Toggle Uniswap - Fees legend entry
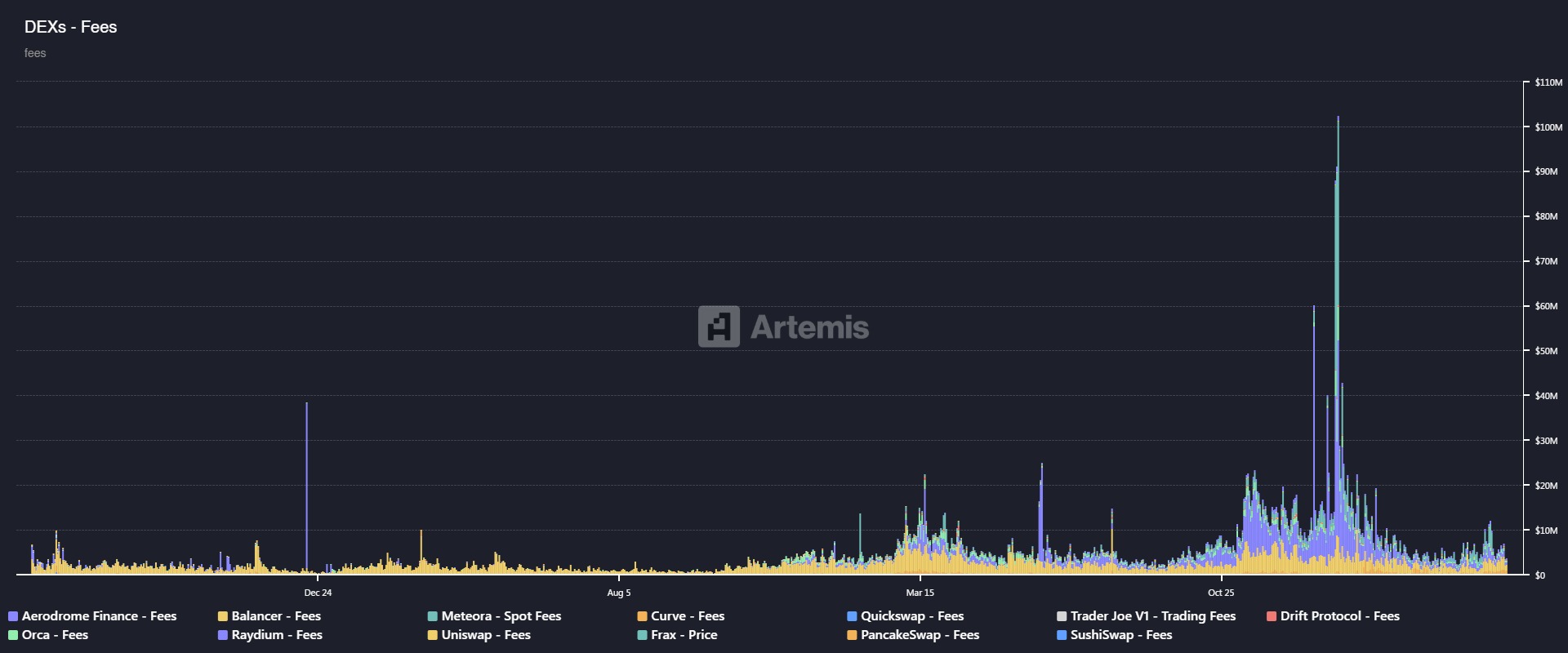The image size is (1568, 653). tap(479, 635)
